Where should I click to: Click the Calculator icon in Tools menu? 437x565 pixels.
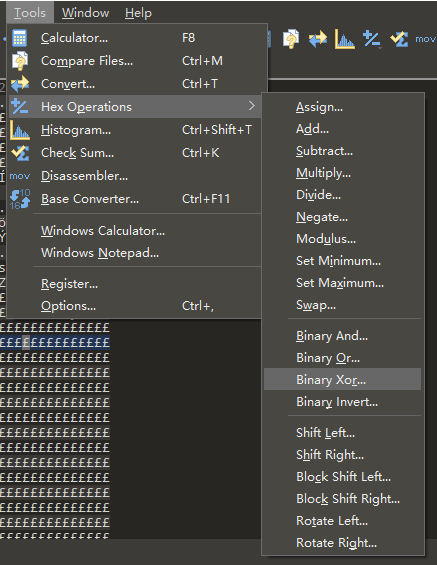[19, 38]
